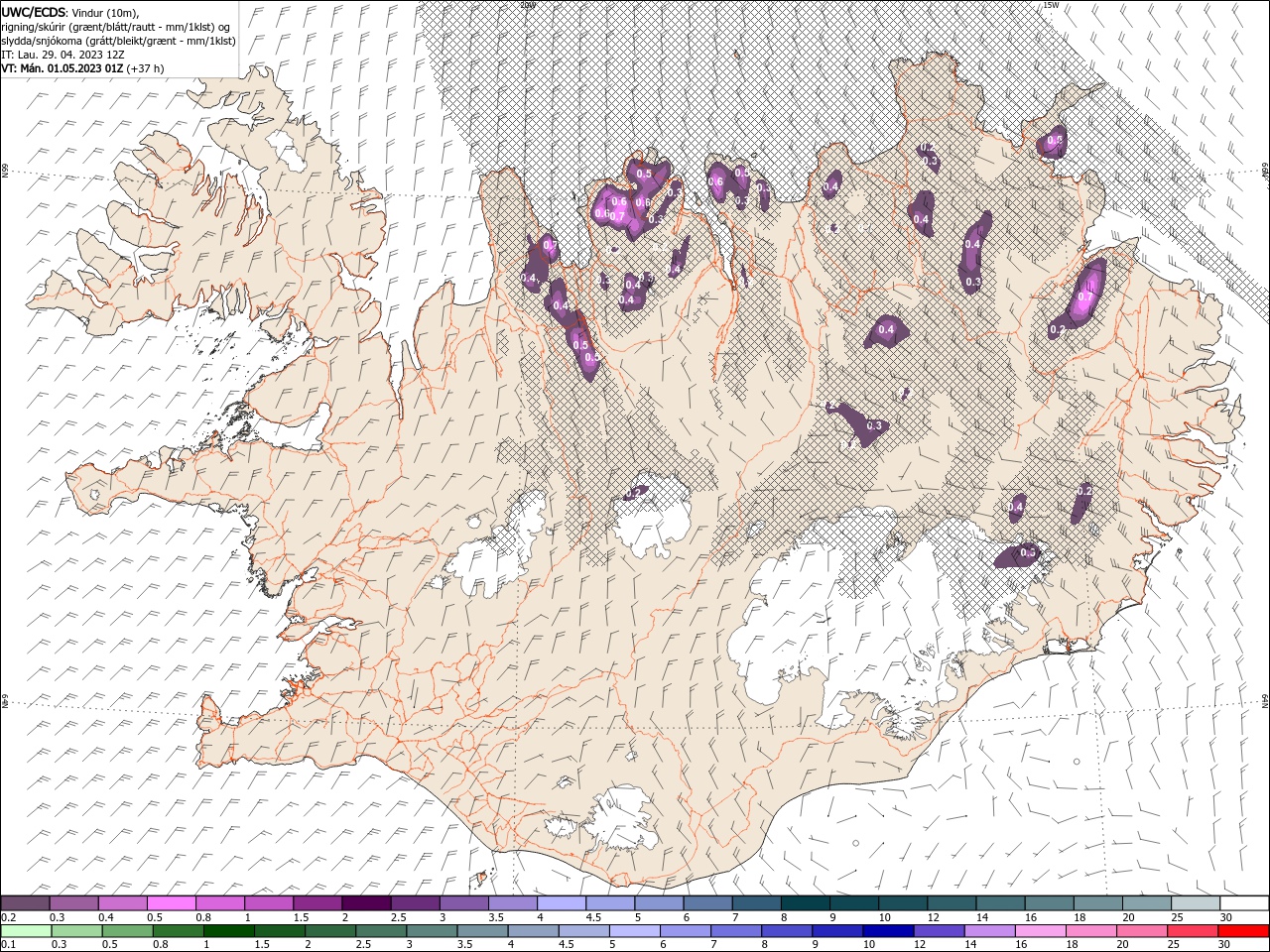The height and width of the screenshot is (952, 1270).
Task: Pick the 14 violet rain legend swatch
Action: pyautogui.click(x=988, y=931)
